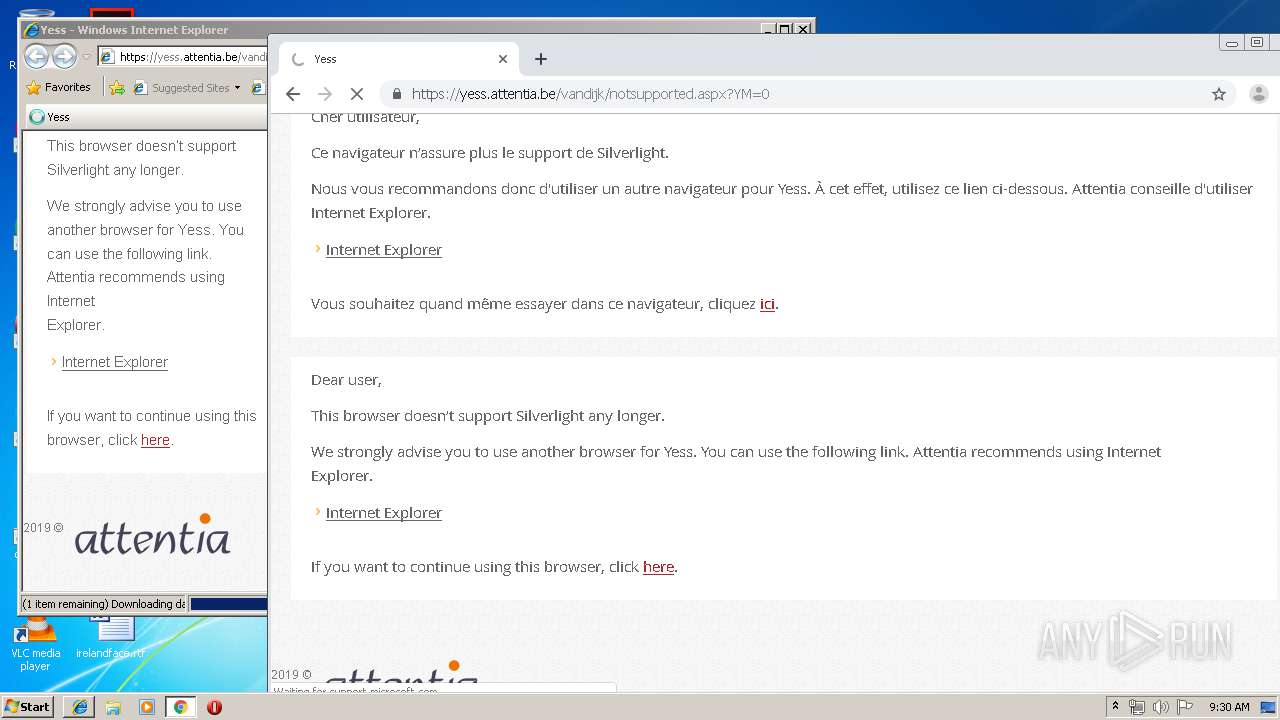Click IE status text 'item remaining'

click(x=103, y=604)
